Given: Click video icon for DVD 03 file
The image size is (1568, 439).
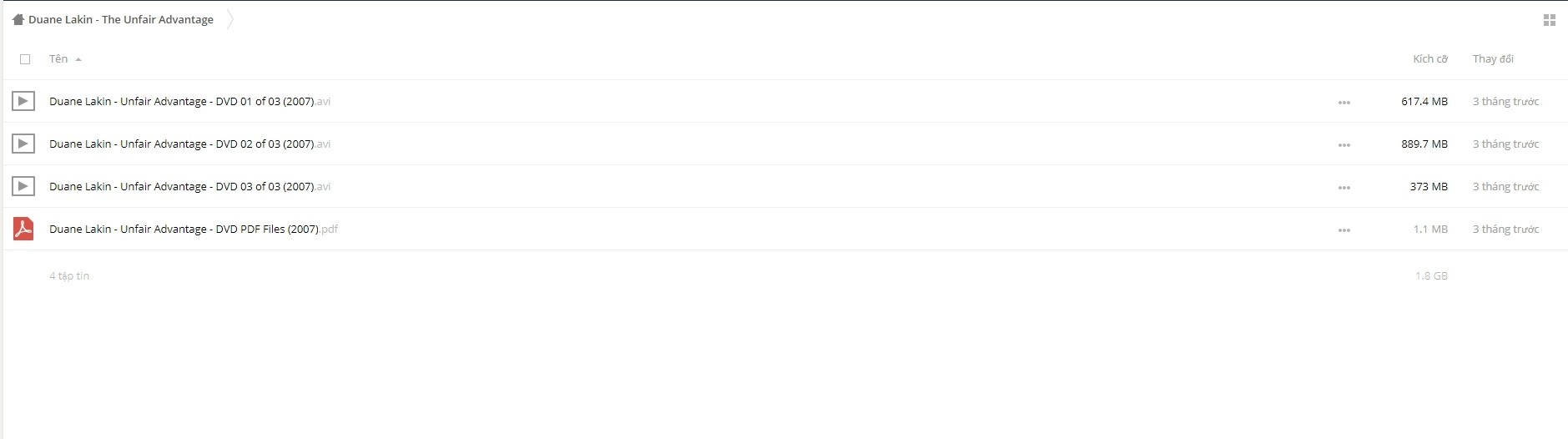Looking at the screenshot, I should [23, 186].
